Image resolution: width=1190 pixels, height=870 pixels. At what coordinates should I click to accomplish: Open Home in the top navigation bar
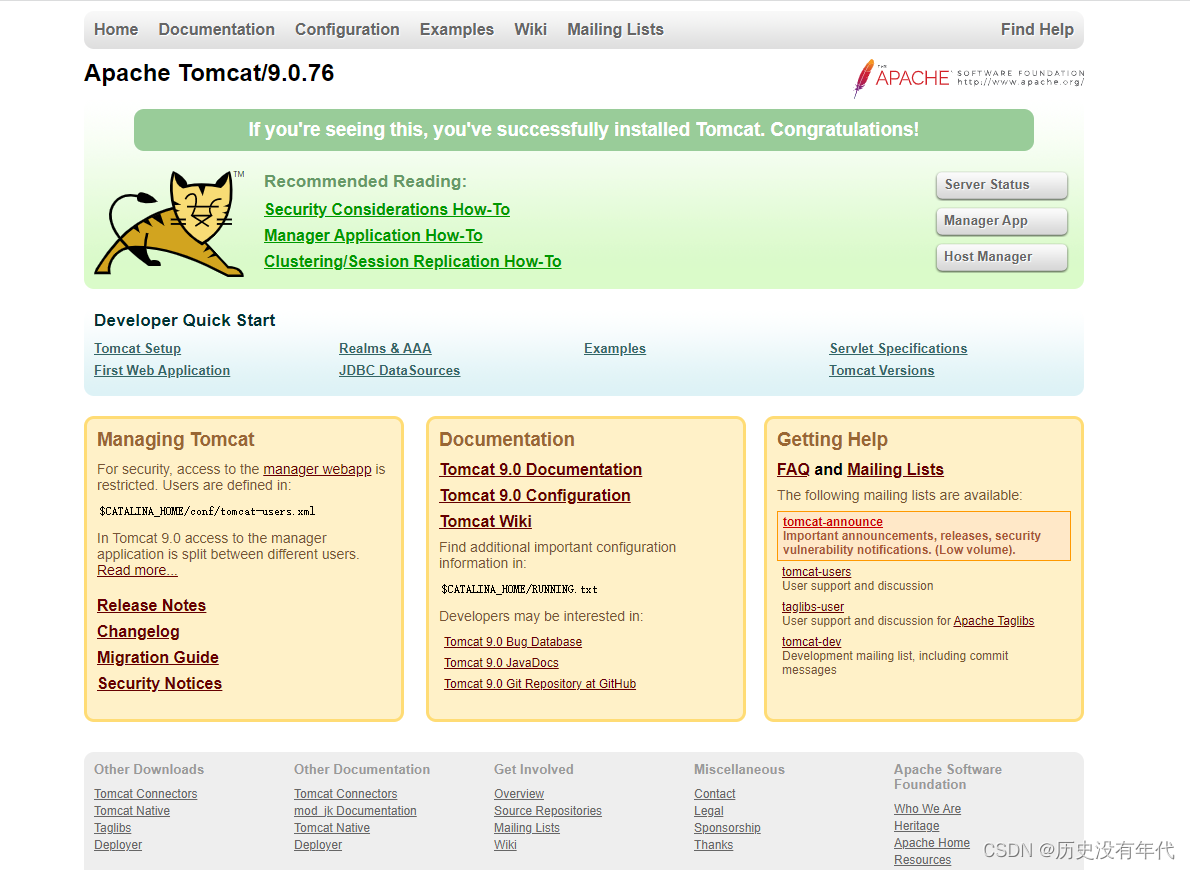116,30
